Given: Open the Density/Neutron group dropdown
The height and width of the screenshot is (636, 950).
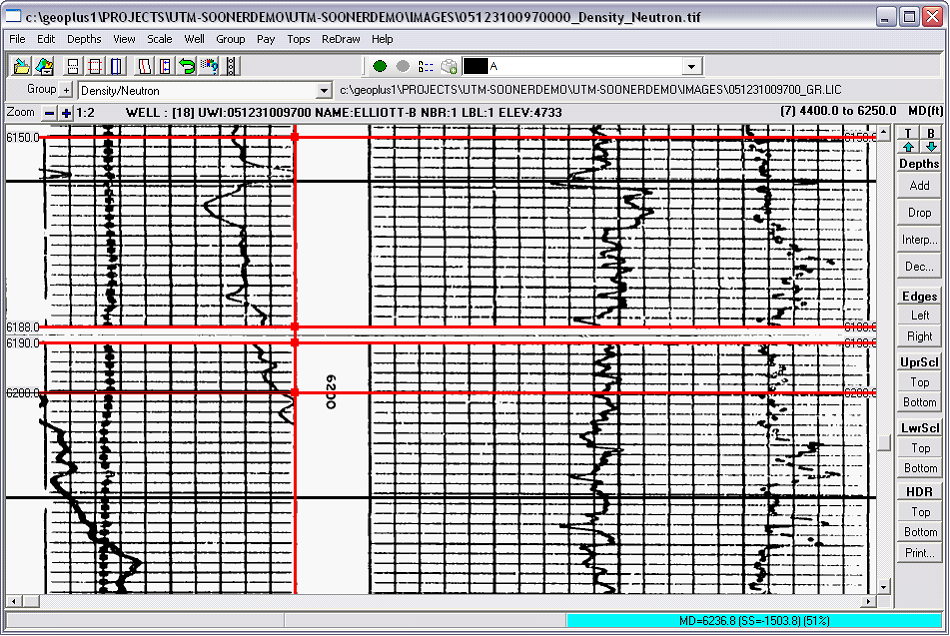Looking at the screenshot, I should click(323, 91).
